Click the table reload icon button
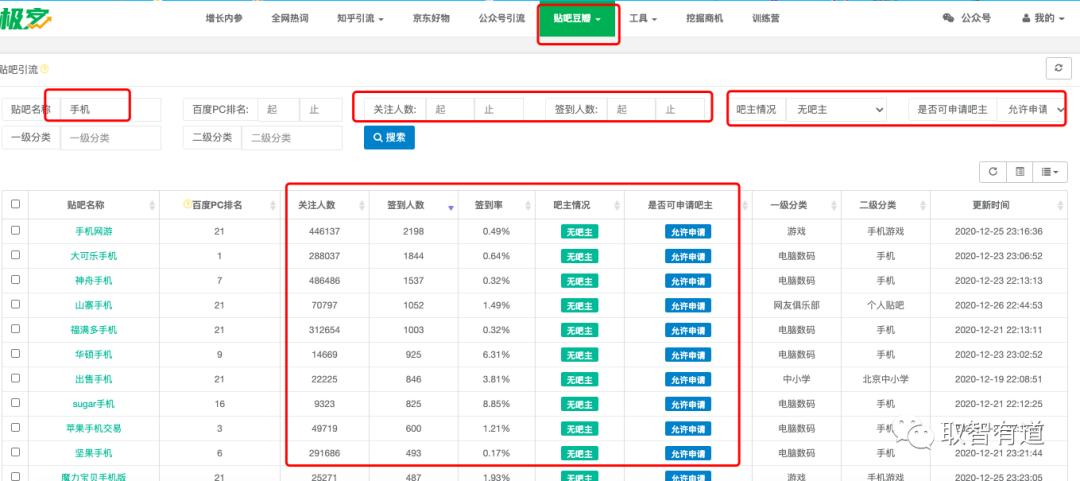This screenshot has width=1080, height=481. tap(993, 172)
